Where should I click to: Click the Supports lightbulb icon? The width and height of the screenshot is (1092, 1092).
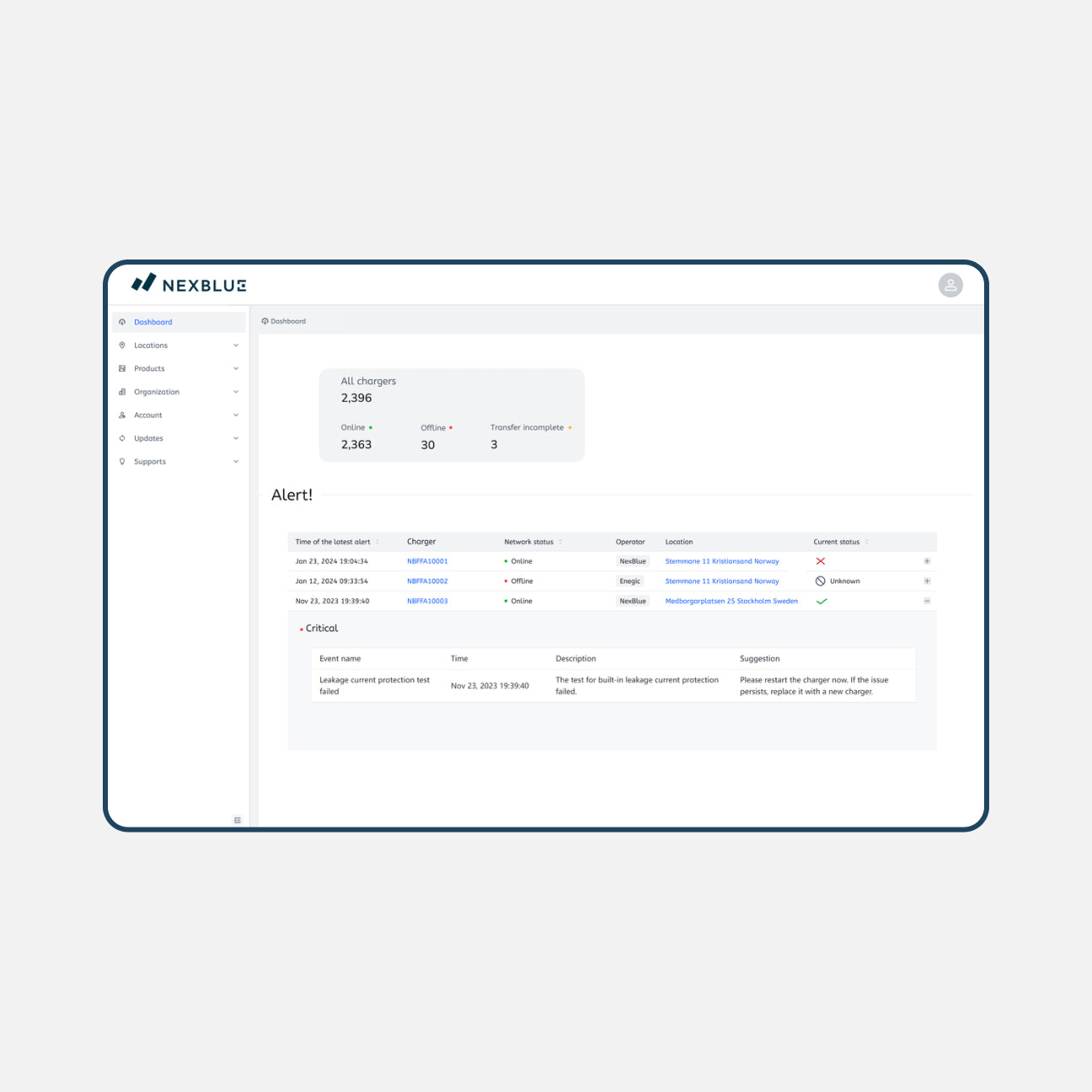tap(122, 462)
